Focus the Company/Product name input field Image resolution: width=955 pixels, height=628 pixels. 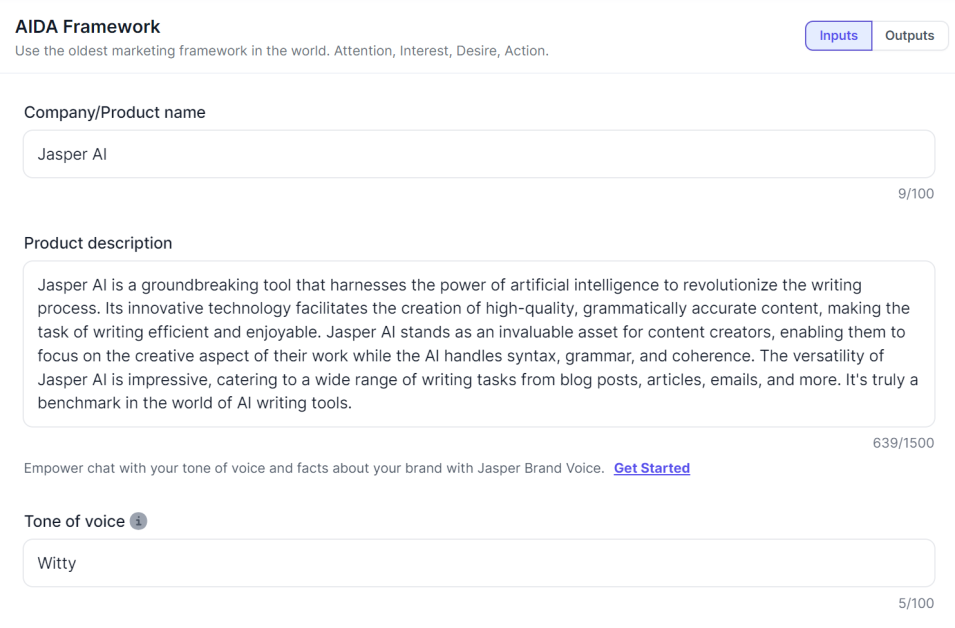tap(478, 154)
